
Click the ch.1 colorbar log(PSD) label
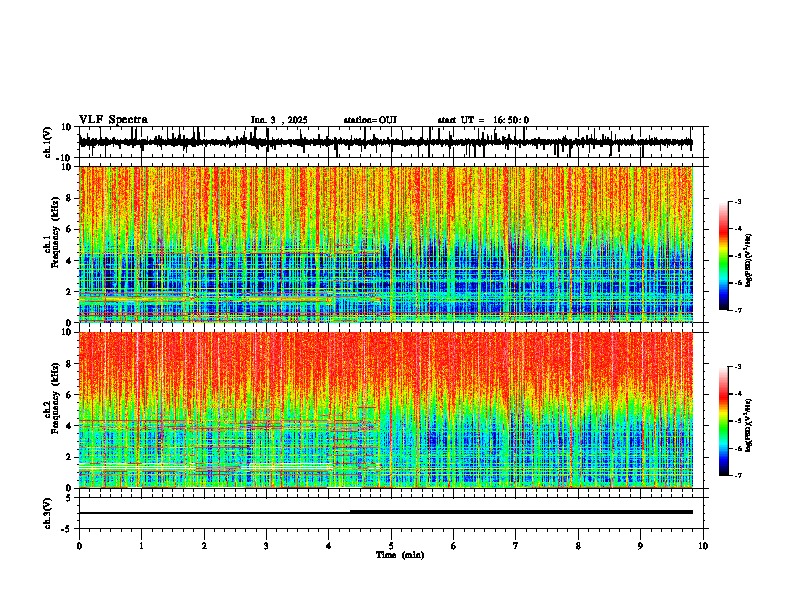(x=749, y=260)
